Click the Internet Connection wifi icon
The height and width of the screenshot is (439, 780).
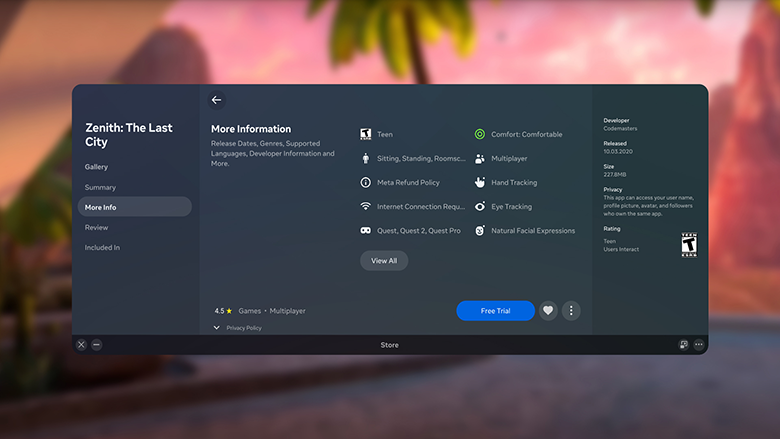366,206
